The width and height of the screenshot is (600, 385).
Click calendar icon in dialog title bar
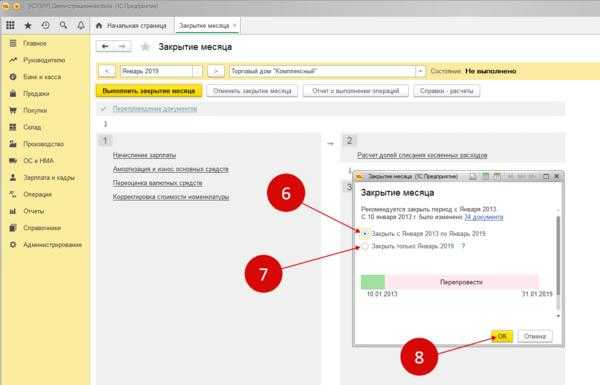tap(497, 176)
